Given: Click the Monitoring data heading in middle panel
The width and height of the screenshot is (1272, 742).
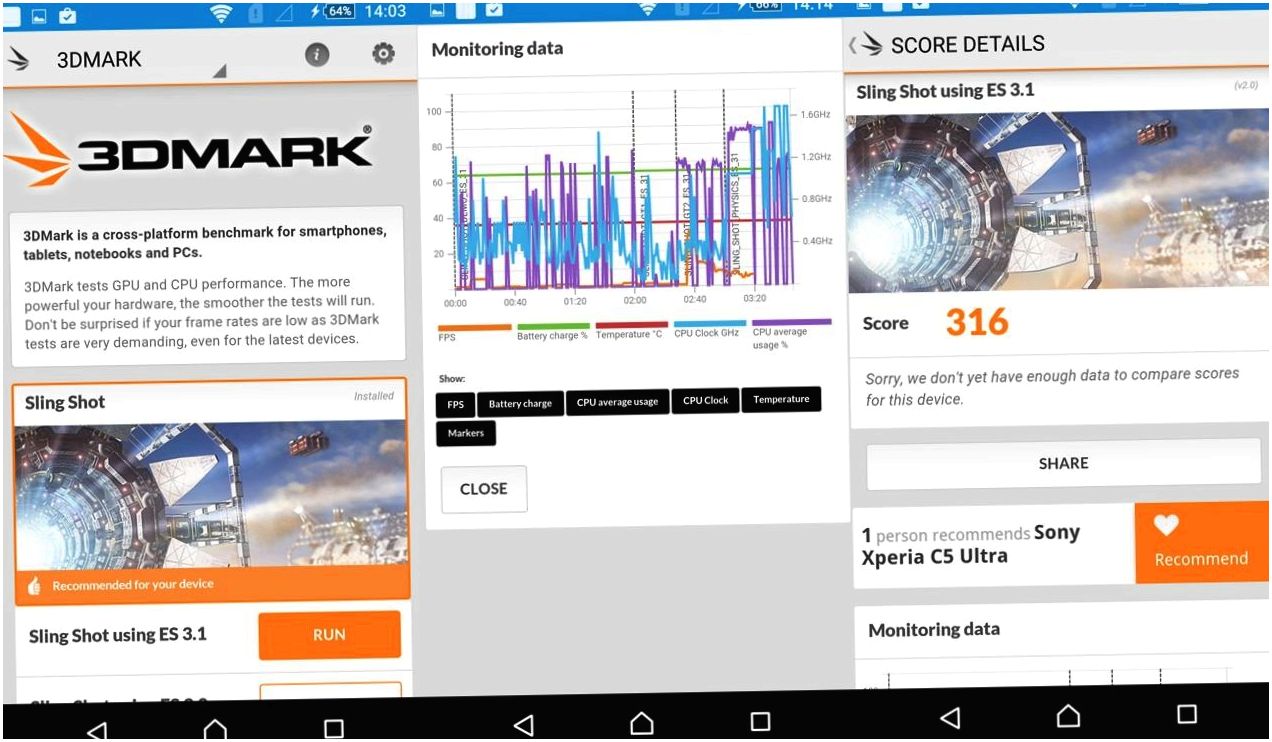Looking at the screenshot, I should tap(497, 48).
